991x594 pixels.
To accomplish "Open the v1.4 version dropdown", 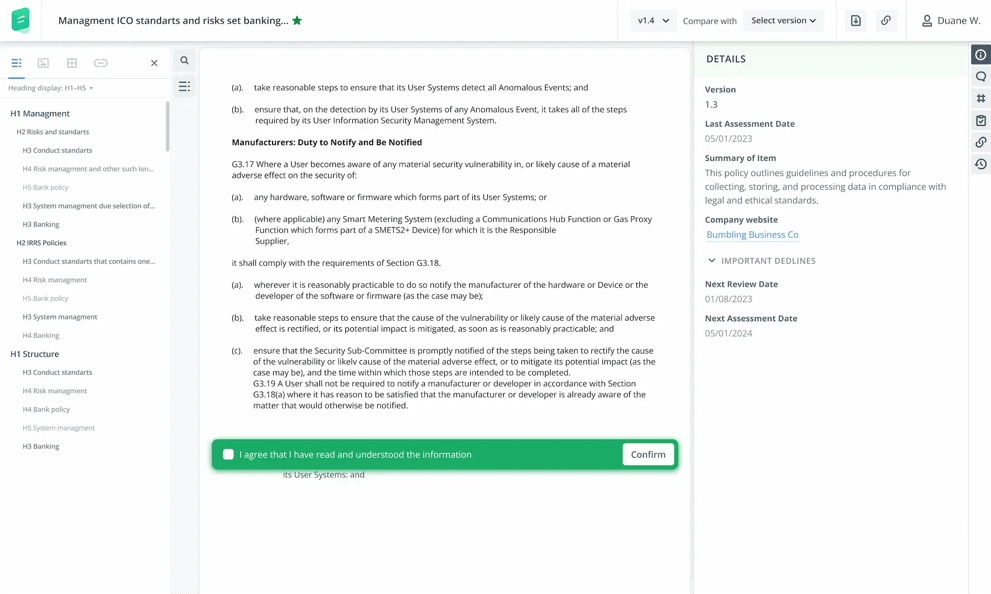I will pos(653,20).
